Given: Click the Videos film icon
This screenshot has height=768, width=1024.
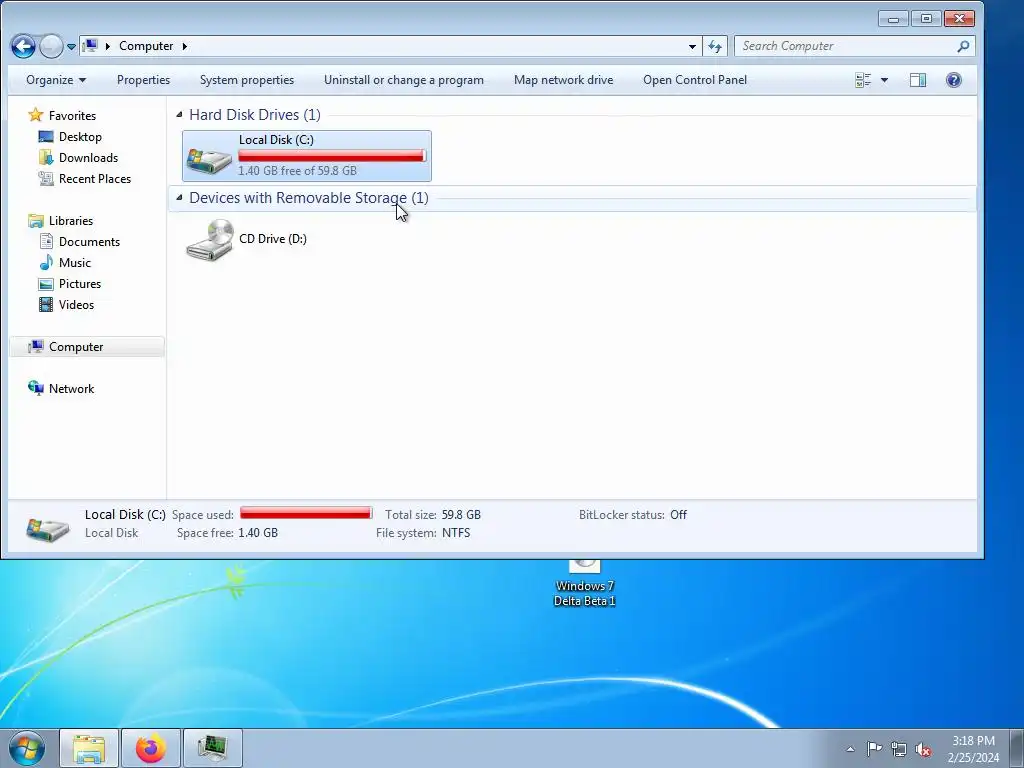Looking at the screenshot, I should [x=46, y=304].
